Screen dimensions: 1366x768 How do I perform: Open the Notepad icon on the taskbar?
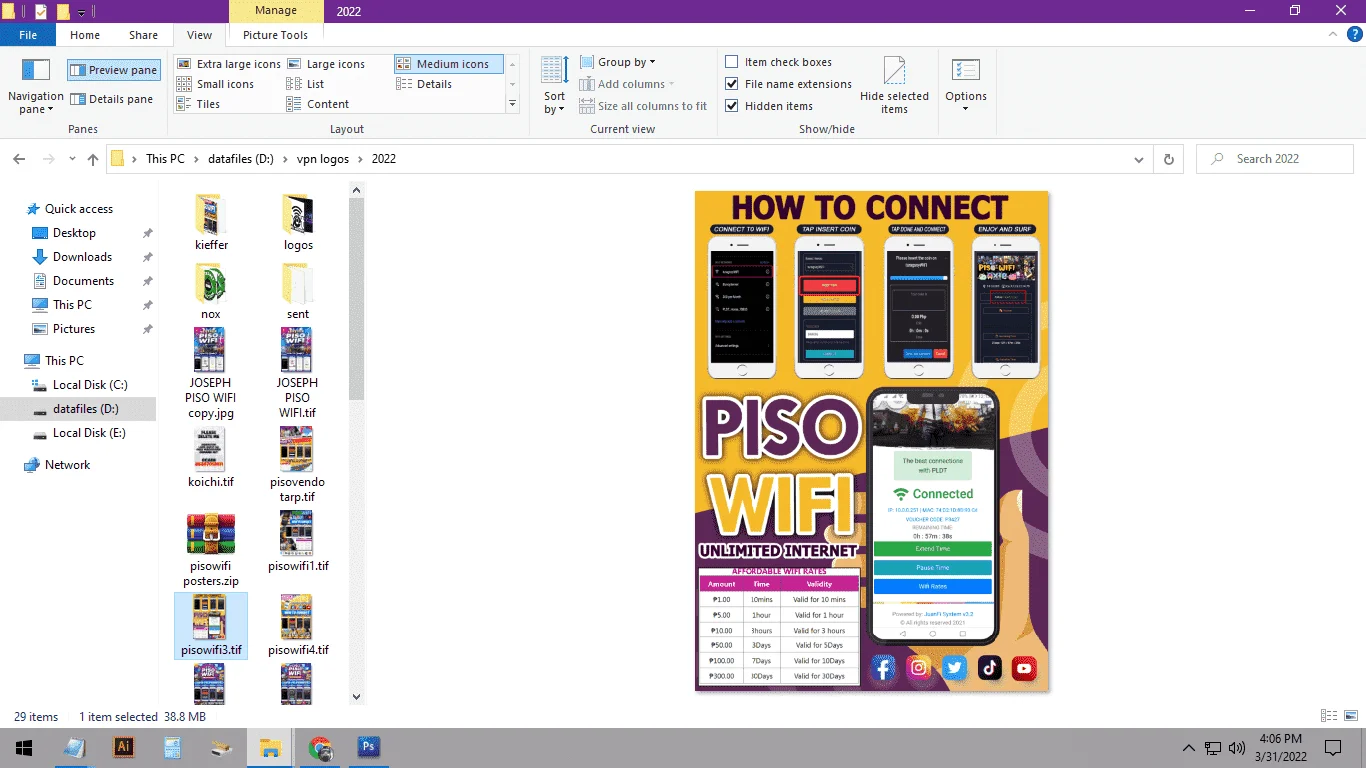[75, 747]
